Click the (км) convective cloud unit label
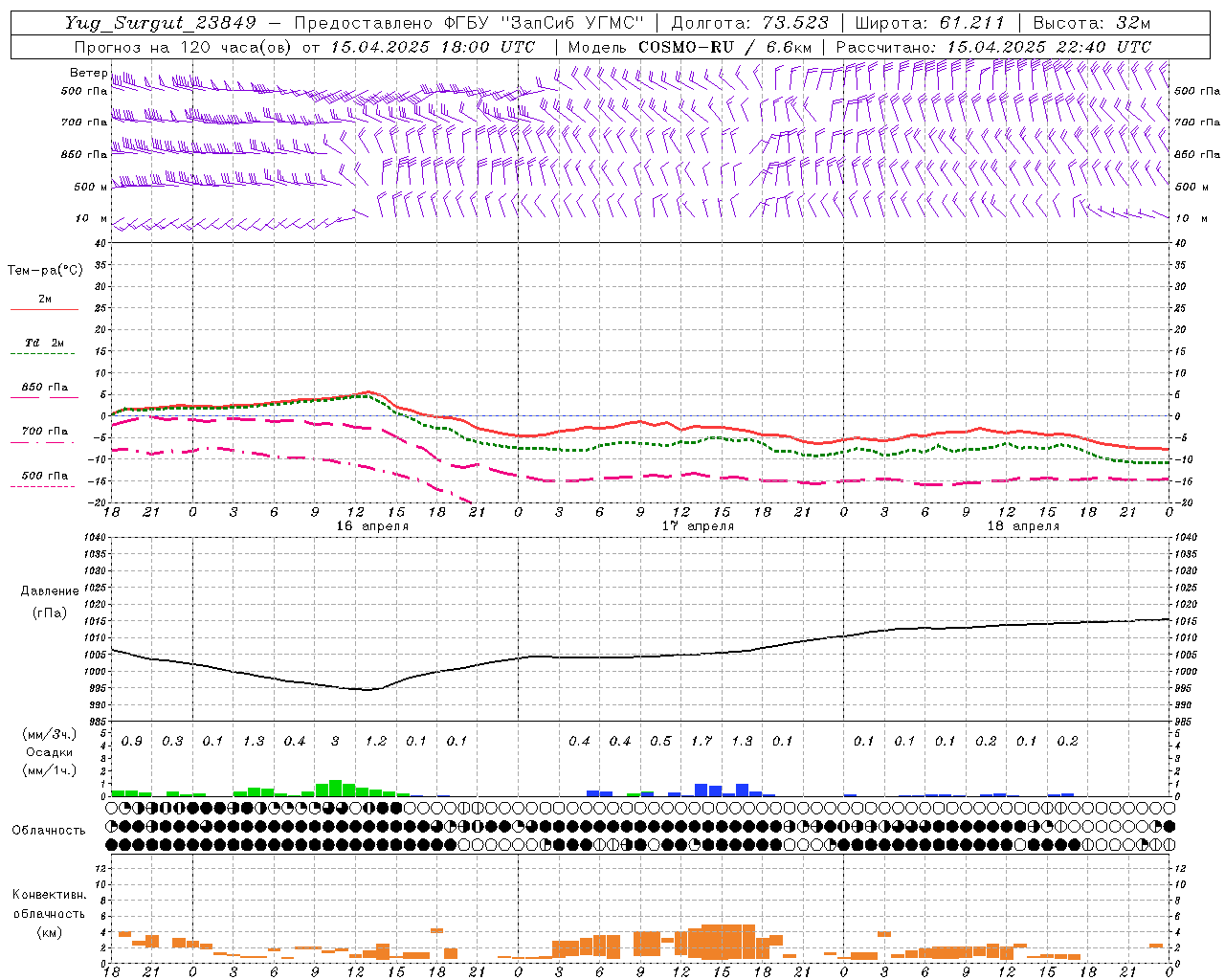Screen dimensions: 1225x980 coord(49,931)
